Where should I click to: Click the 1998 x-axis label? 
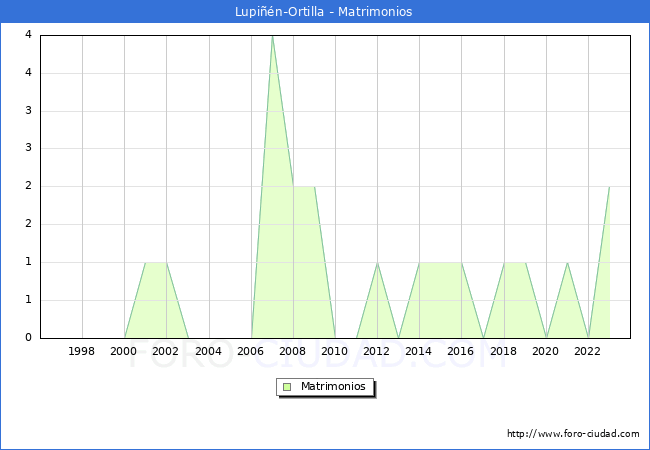tap(81, 351)
